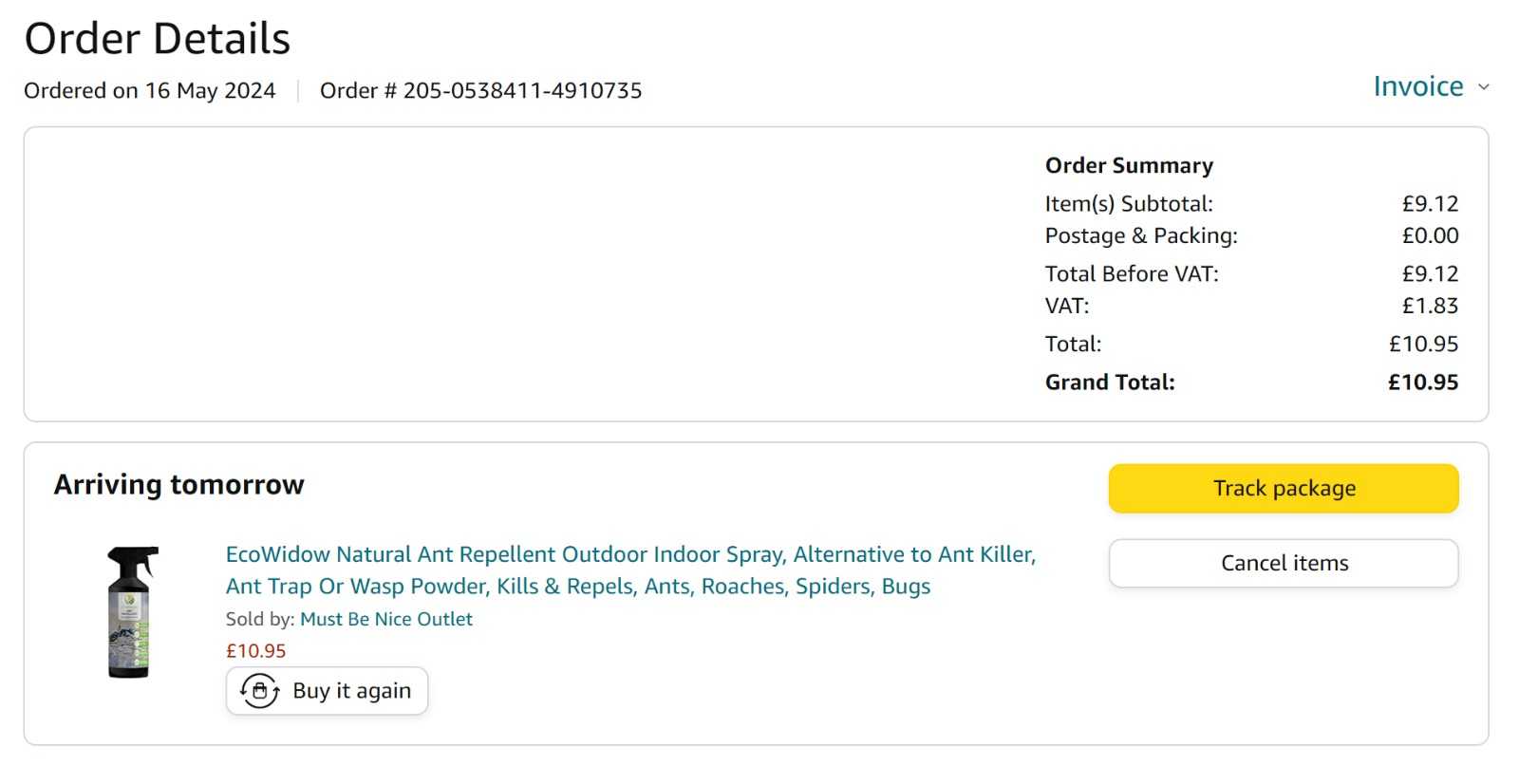This screenshot has width=1519, height=784.
Task: Click the VAT amount £1.83
Action: coord(1430,306)
